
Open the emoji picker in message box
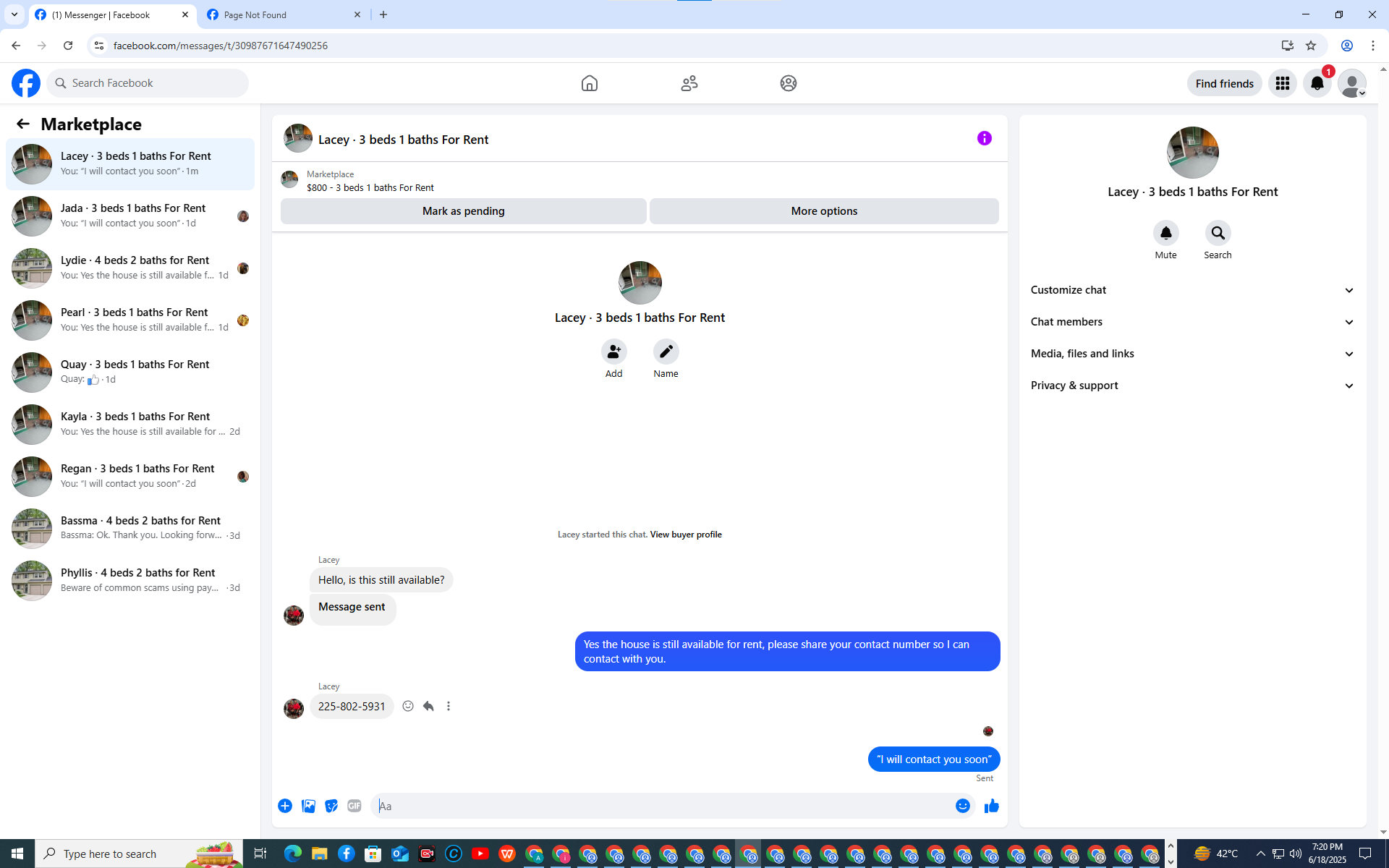pyautogui.click(x=963, y=806)
